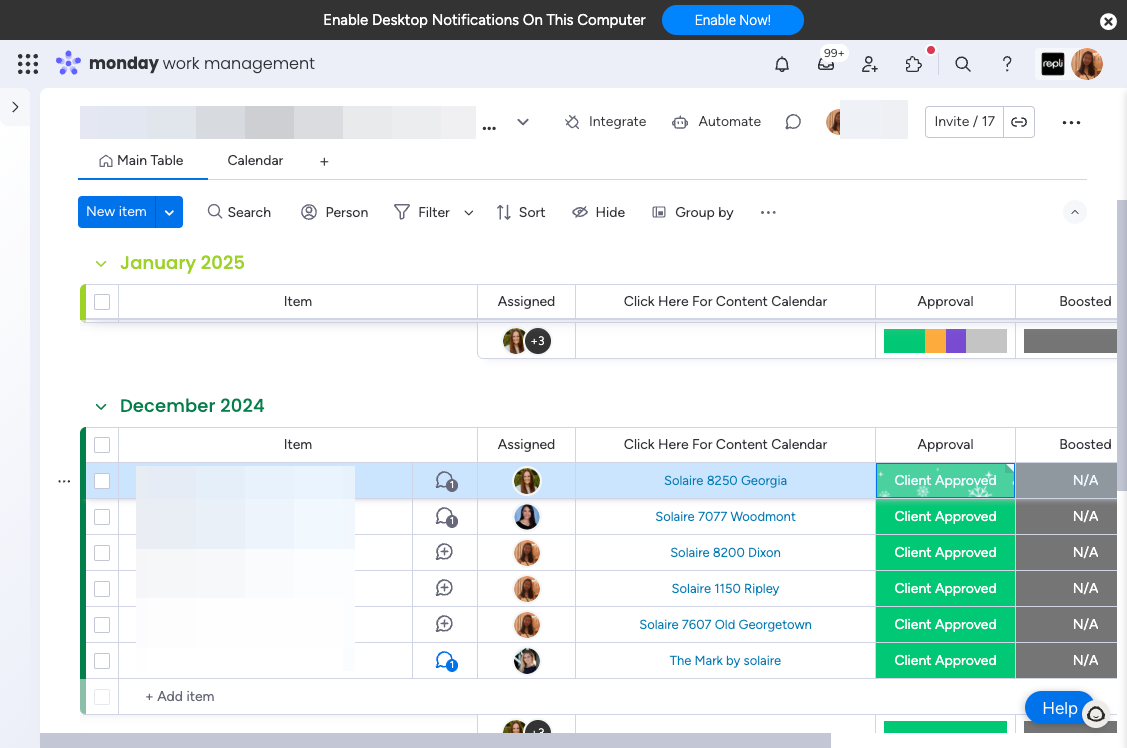Collapse the January 2025 group
The width and height of the screenshot is (1127, 748).
pyautogui.click(x=101, y=264)
